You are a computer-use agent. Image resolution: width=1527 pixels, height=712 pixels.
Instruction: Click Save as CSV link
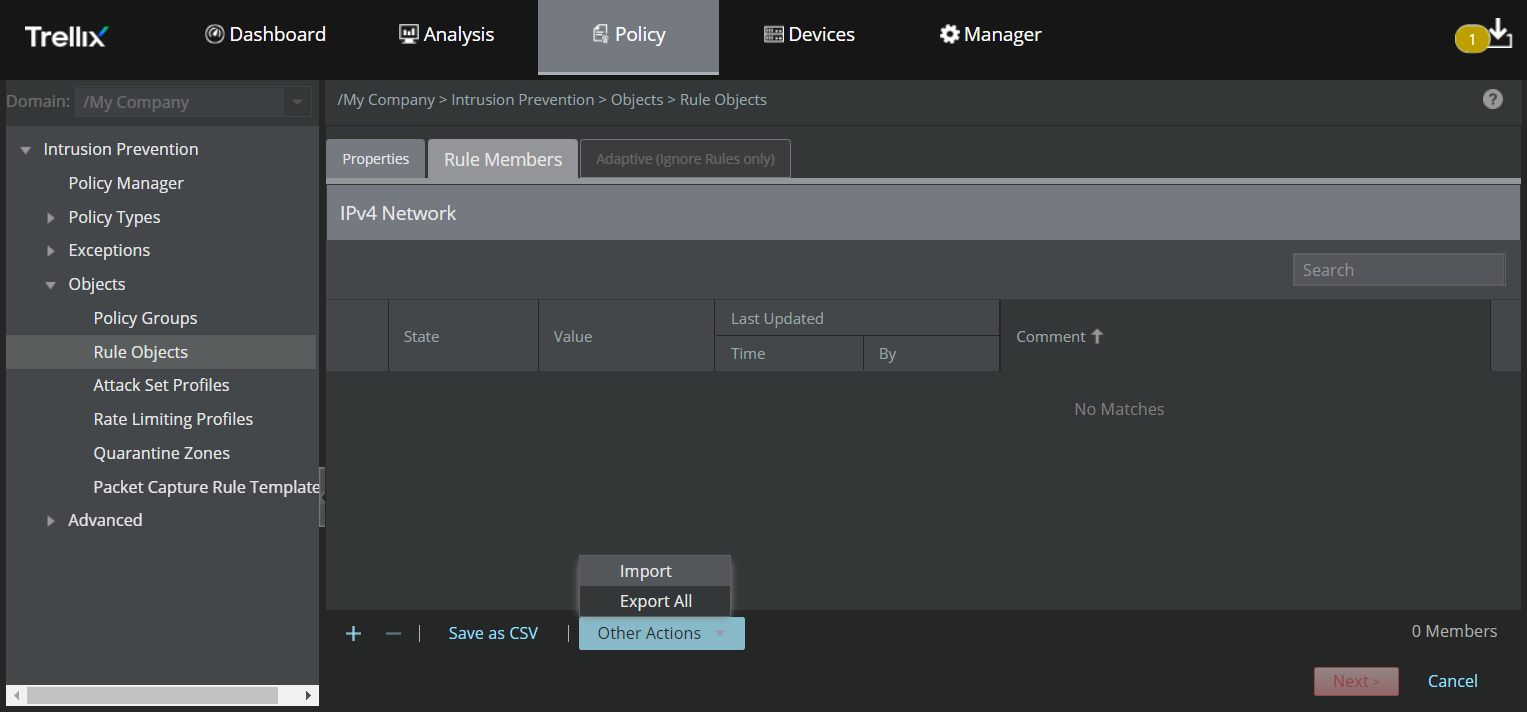point(493,633)
